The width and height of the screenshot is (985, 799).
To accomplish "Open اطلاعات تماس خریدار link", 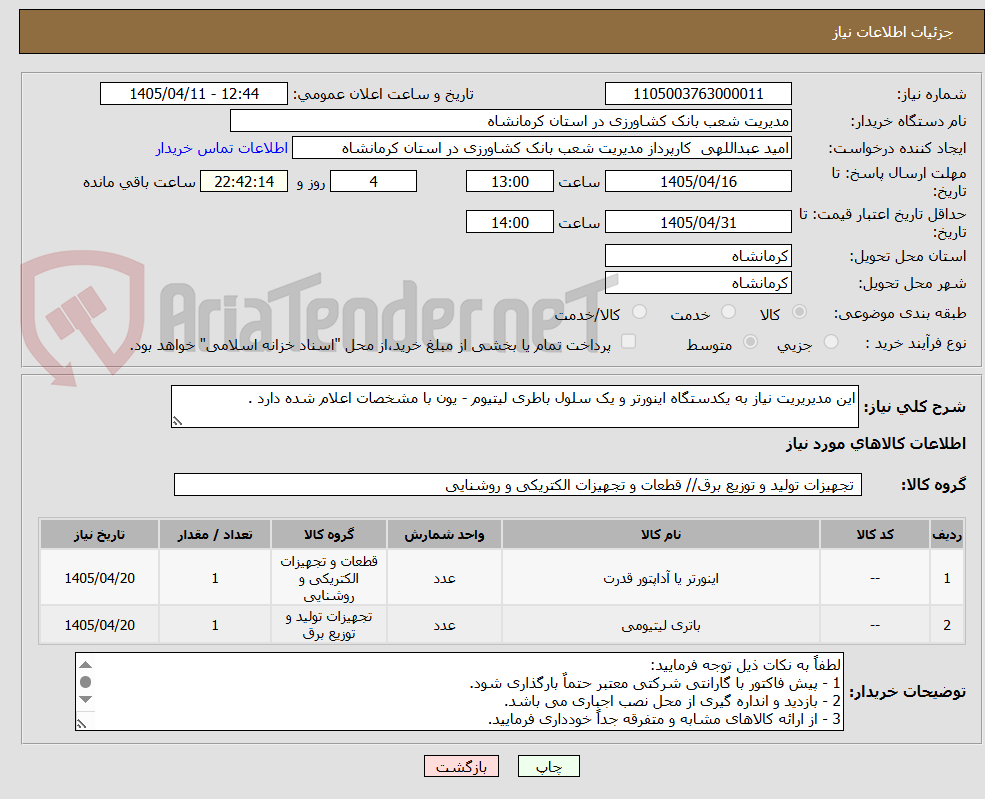I will click(222, 148).
